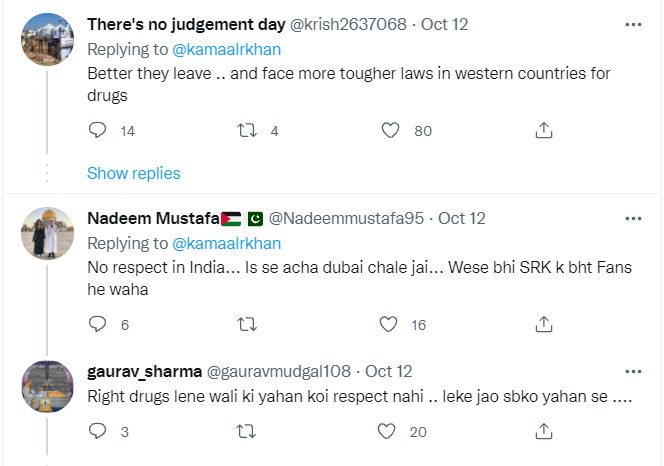Share gaurav_sharma's tweet

tap(543, 431)
